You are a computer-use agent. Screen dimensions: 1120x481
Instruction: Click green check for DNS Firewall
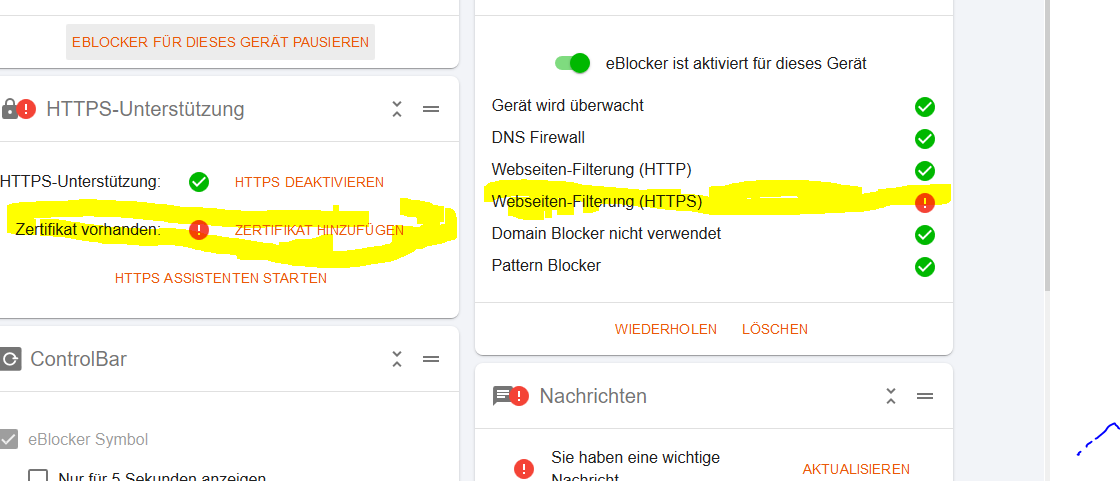coord(925,139)
